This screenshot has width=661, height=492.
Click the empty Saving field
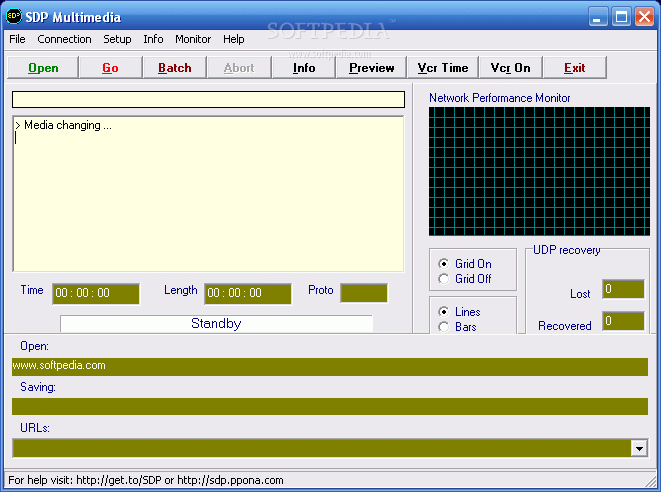coord(330,406)
